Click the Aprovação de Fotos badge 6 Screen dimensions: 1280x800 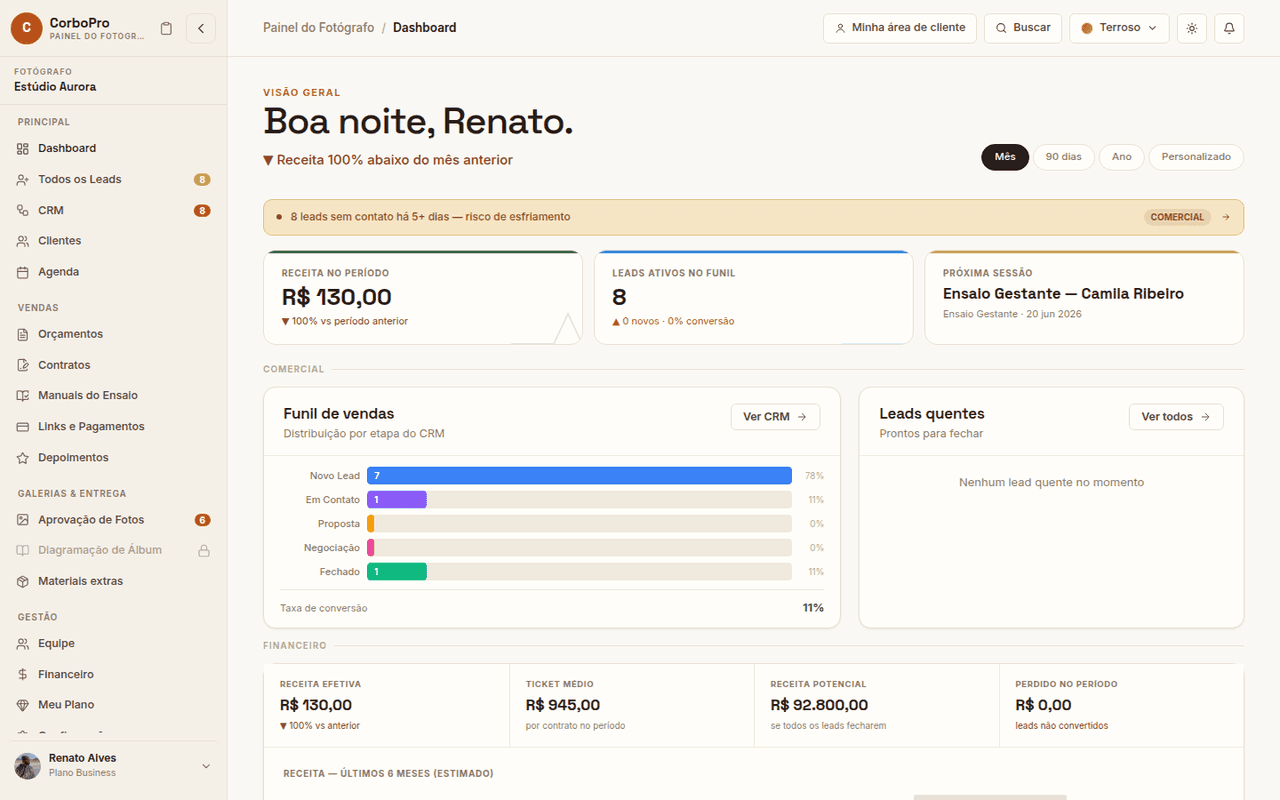click(202, 520)
